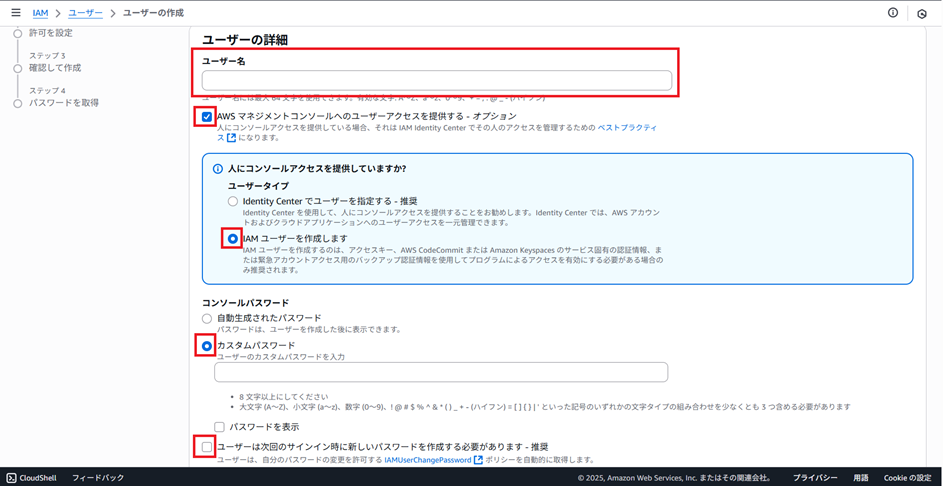Focus the ユーザー名 text field
Image resolution: width=943 pixels, height=486 pixels.
436,81
